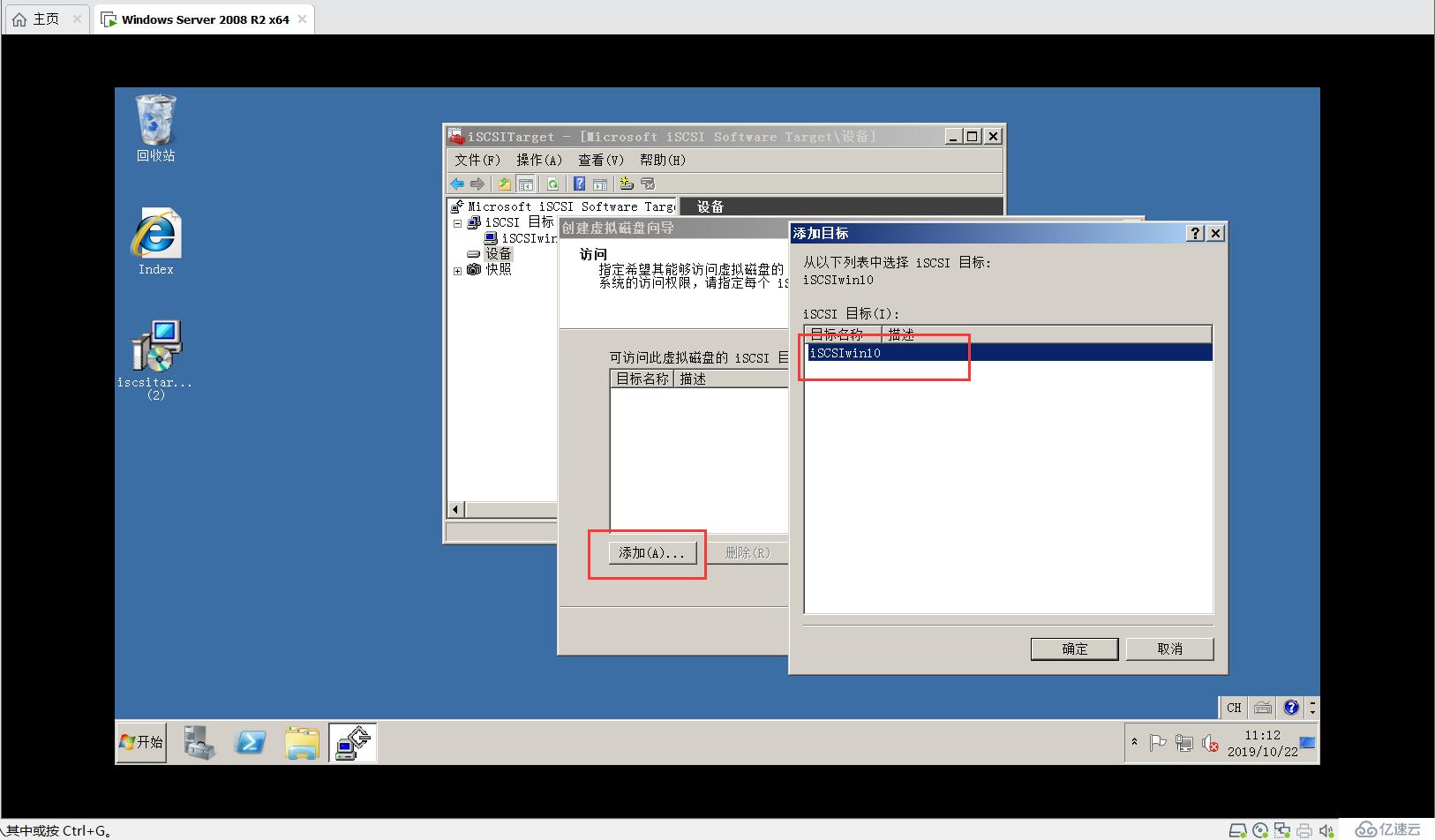Click the muted speaker tray icon
1435x840 pixels.
(x=1210, y=744)
